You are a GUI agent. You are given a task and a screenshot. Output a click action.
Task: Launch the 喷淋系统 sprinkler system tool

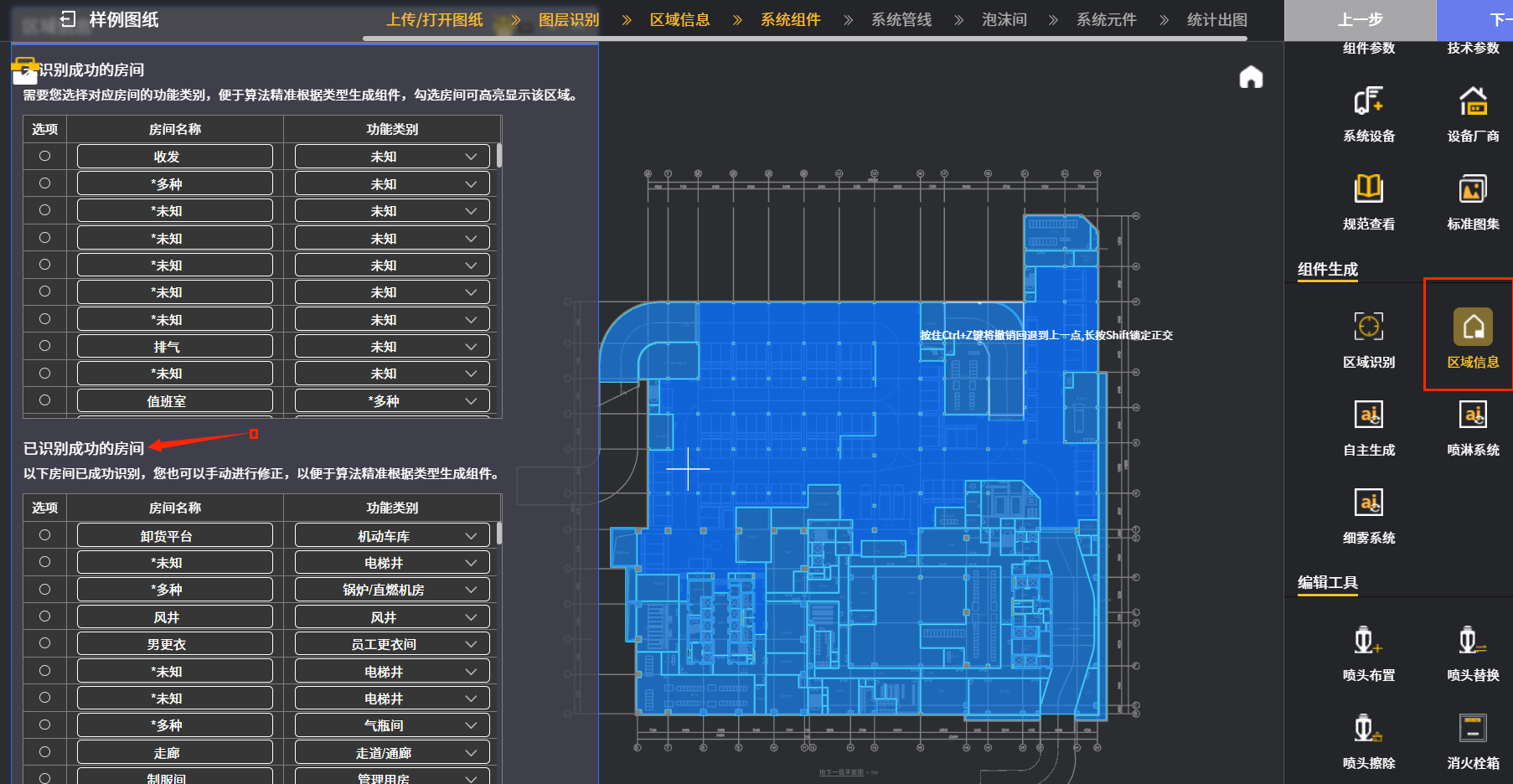[x=1472, y=415]
